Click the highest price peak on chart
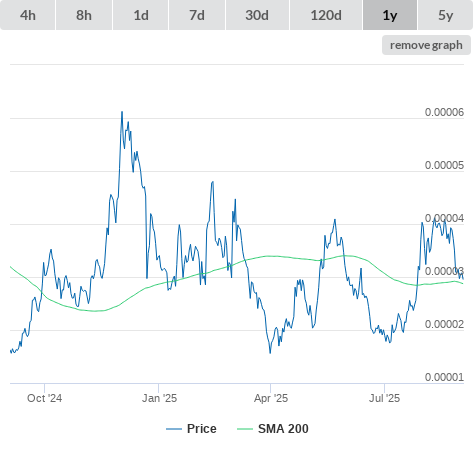Image resolution: width=474 pixels, height=455 pixels. click(122, 112)
